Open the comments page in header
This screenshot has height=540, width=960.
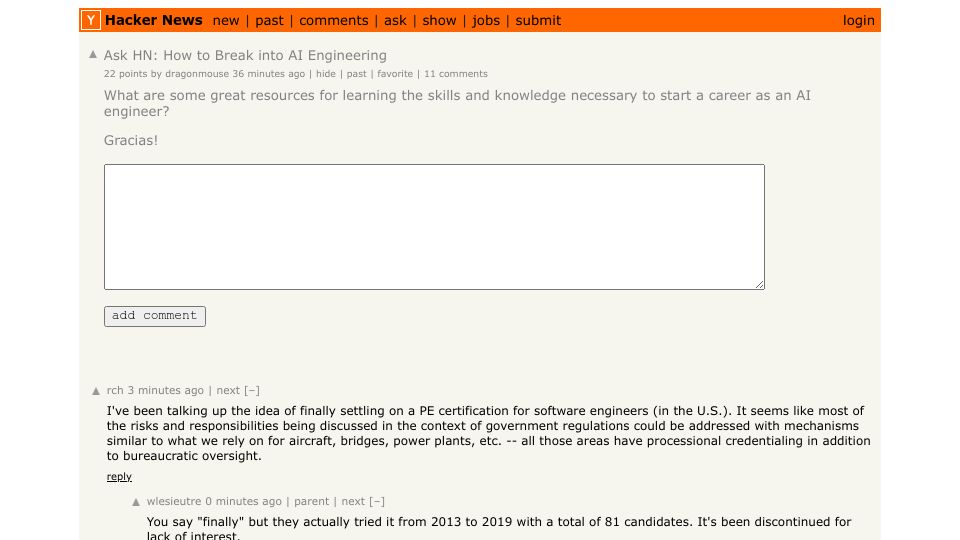[334, 21]
